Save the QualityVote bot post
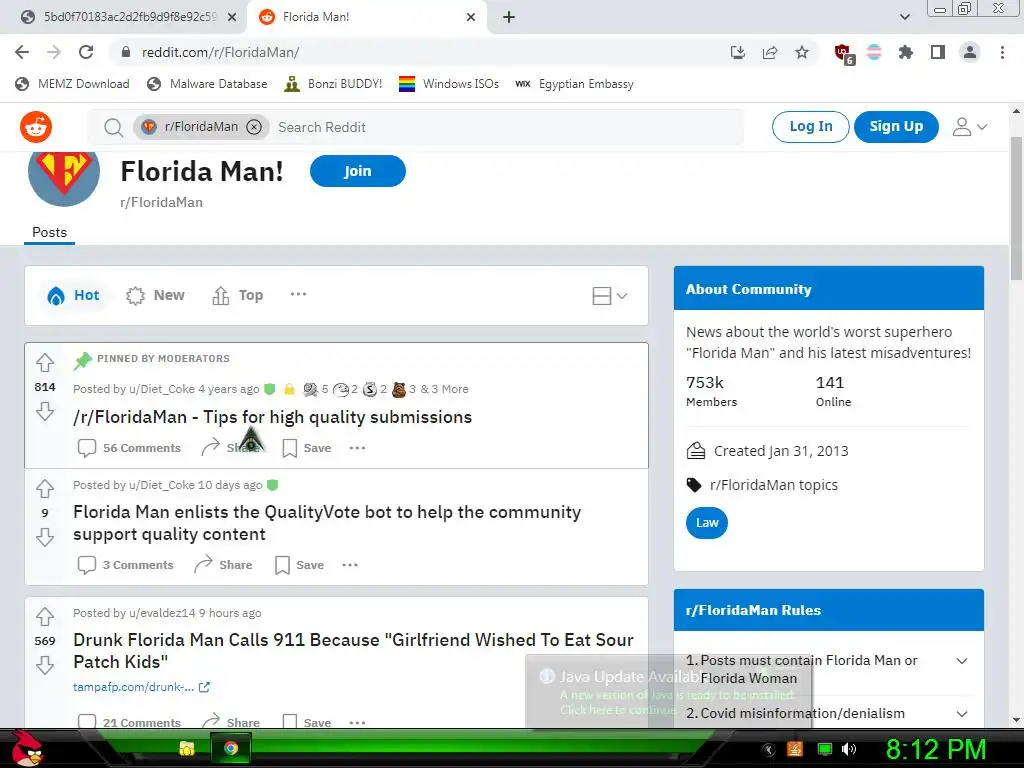 (x=300, y=565)
